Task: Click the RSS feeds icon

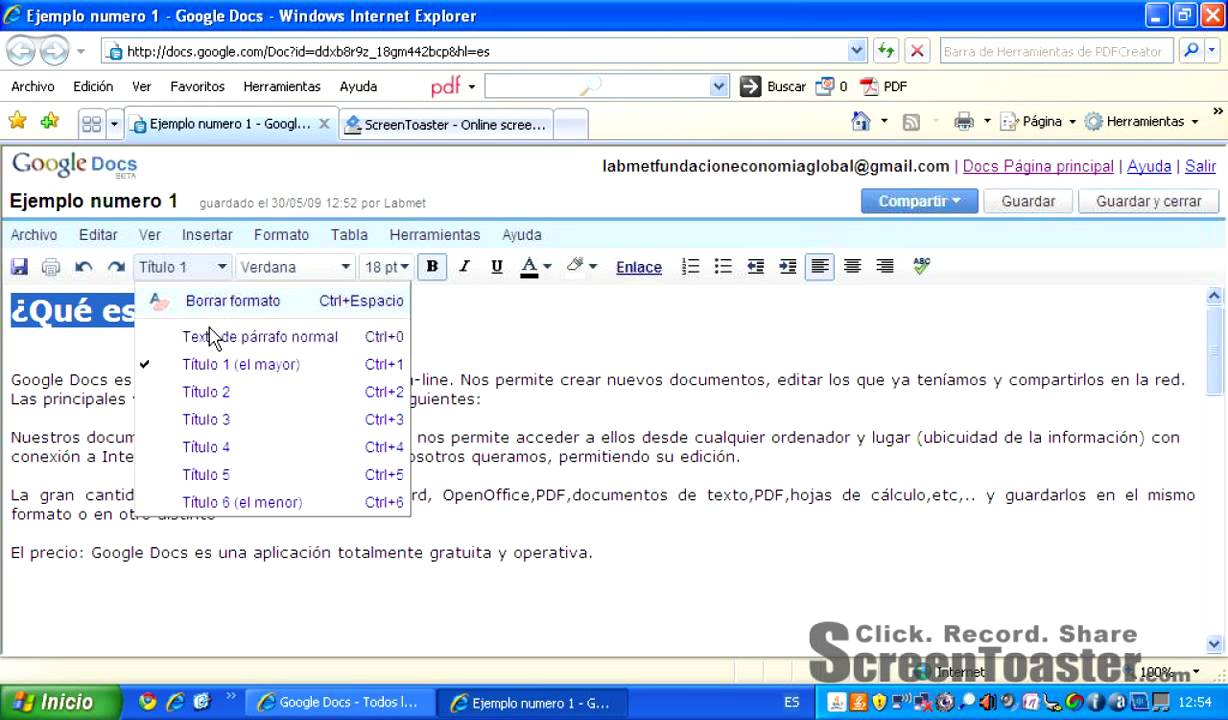Action: tap(911, 122)
